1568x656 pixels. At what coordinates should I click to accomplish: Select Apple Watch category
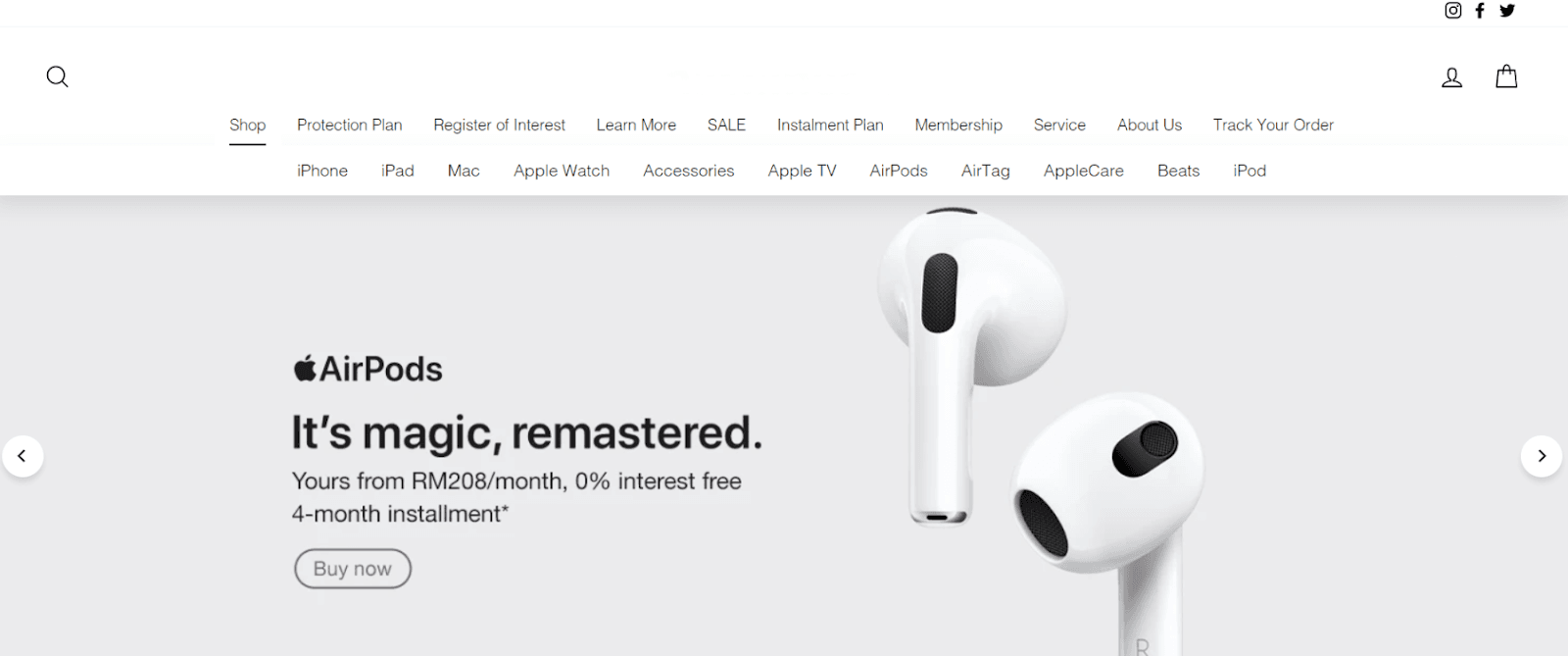coord(562,171)
